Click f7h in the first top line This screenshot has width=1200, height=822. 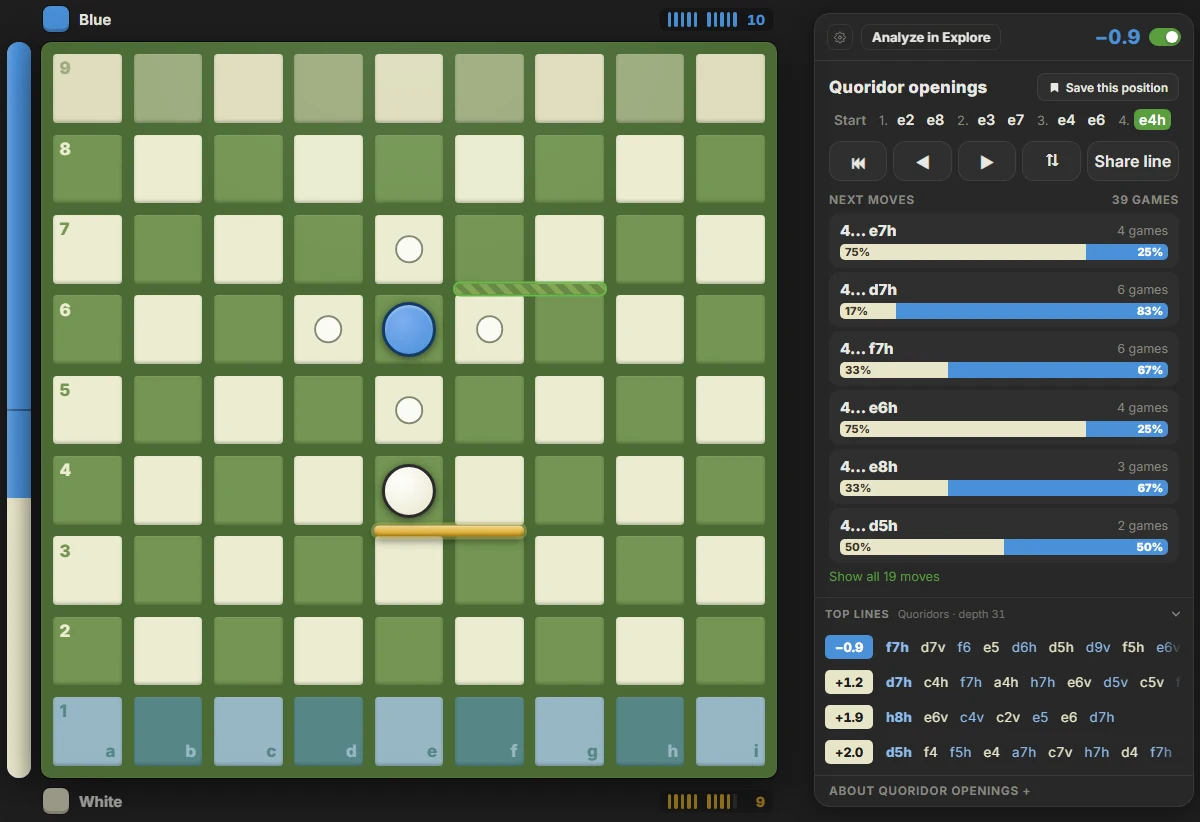point(897,647)
